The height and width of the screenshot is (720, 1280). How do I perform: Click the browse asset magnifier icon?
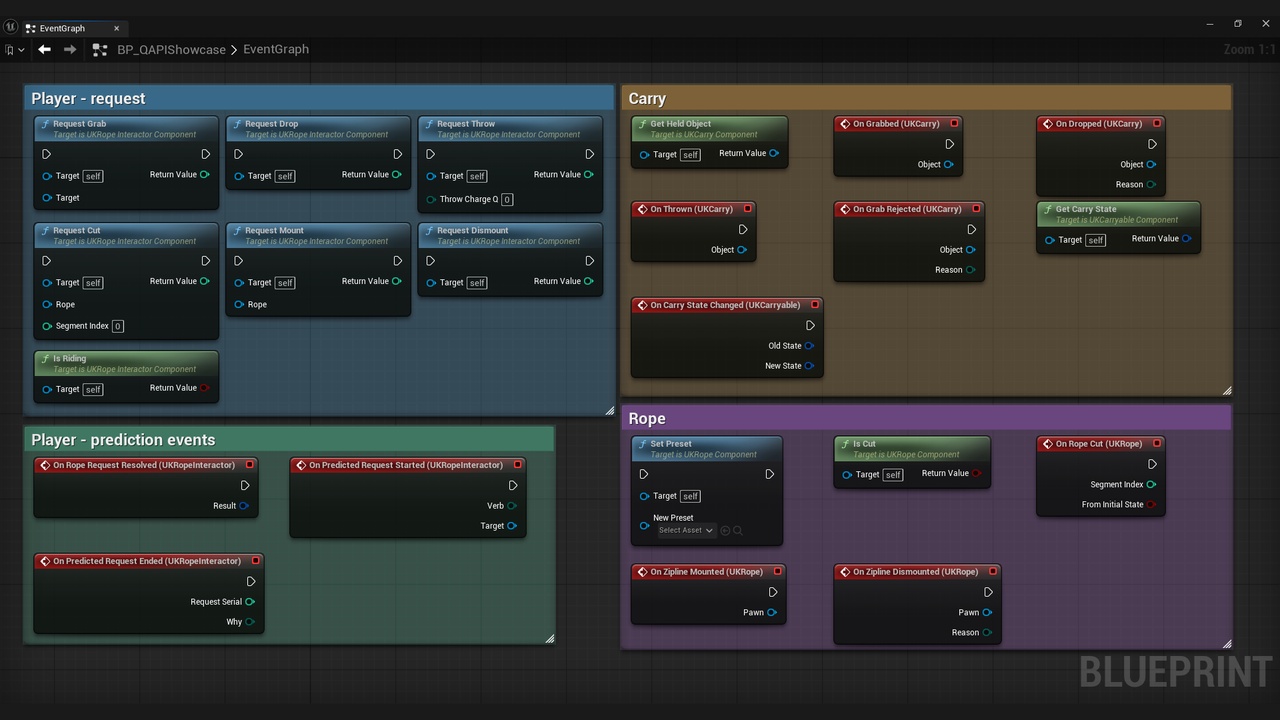[738, 530]
